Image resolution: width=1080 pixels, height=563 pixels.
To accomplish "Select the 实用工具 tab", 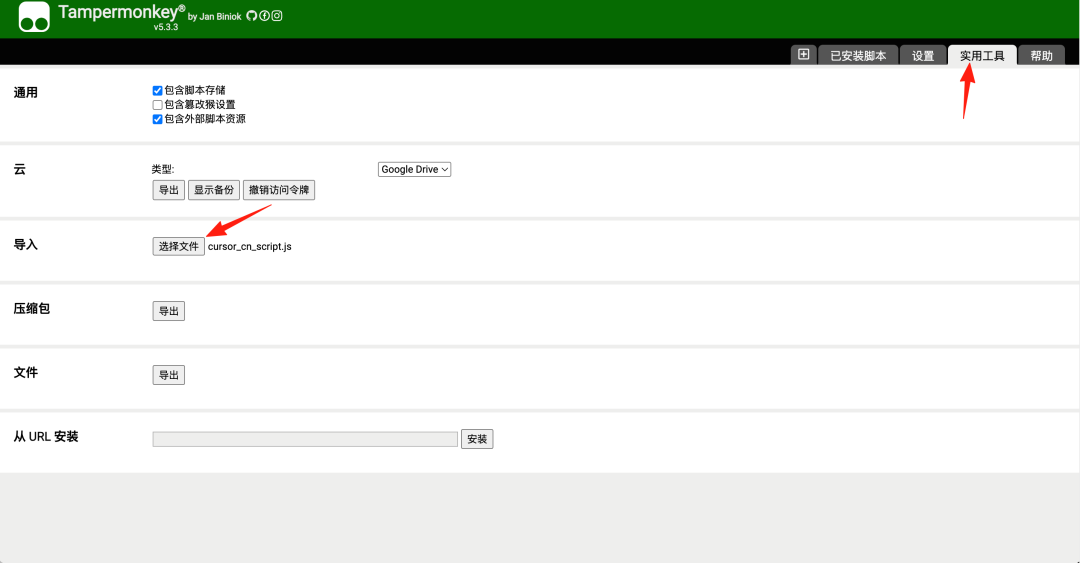I will click(982, 56).
